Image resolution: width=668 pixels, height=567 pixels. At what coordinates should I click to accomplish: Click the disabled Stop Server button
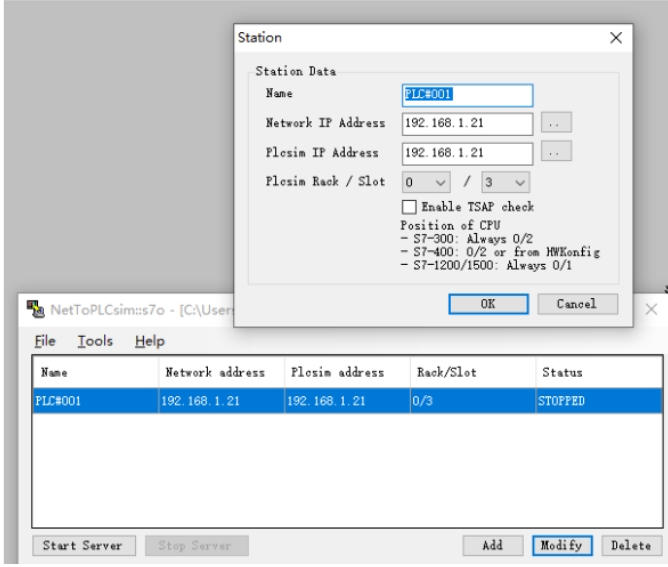[196, 546]
